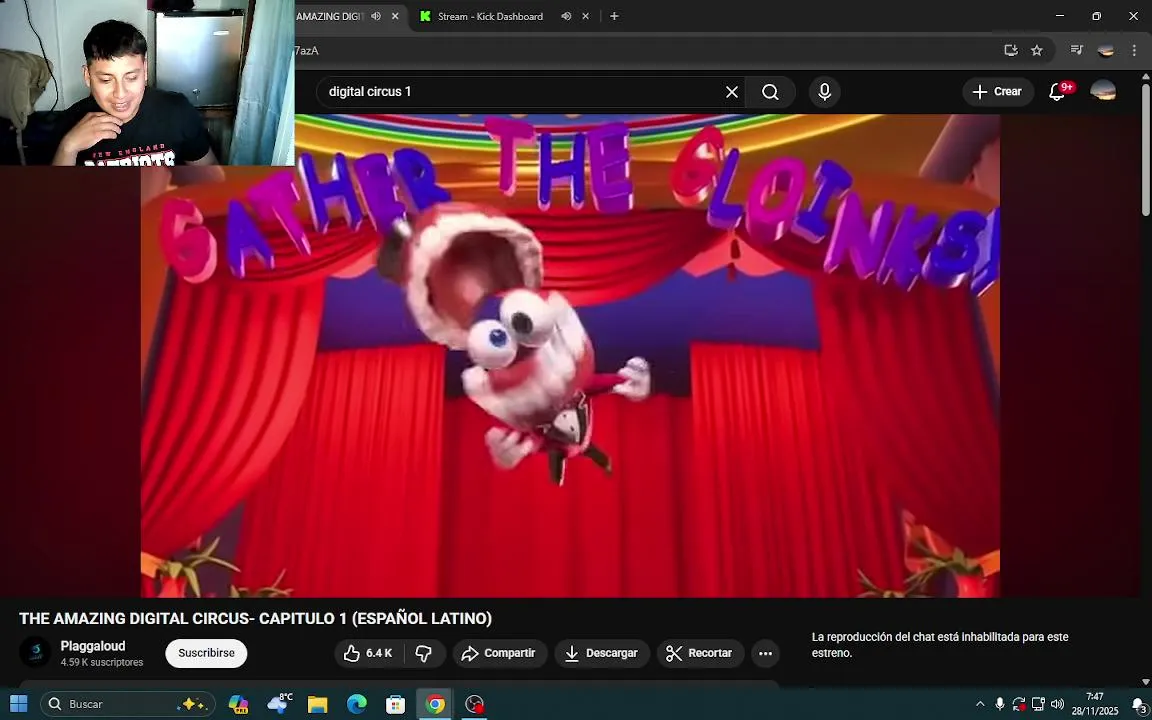Subscribe with the Suscribirse button

pos(206,653)
